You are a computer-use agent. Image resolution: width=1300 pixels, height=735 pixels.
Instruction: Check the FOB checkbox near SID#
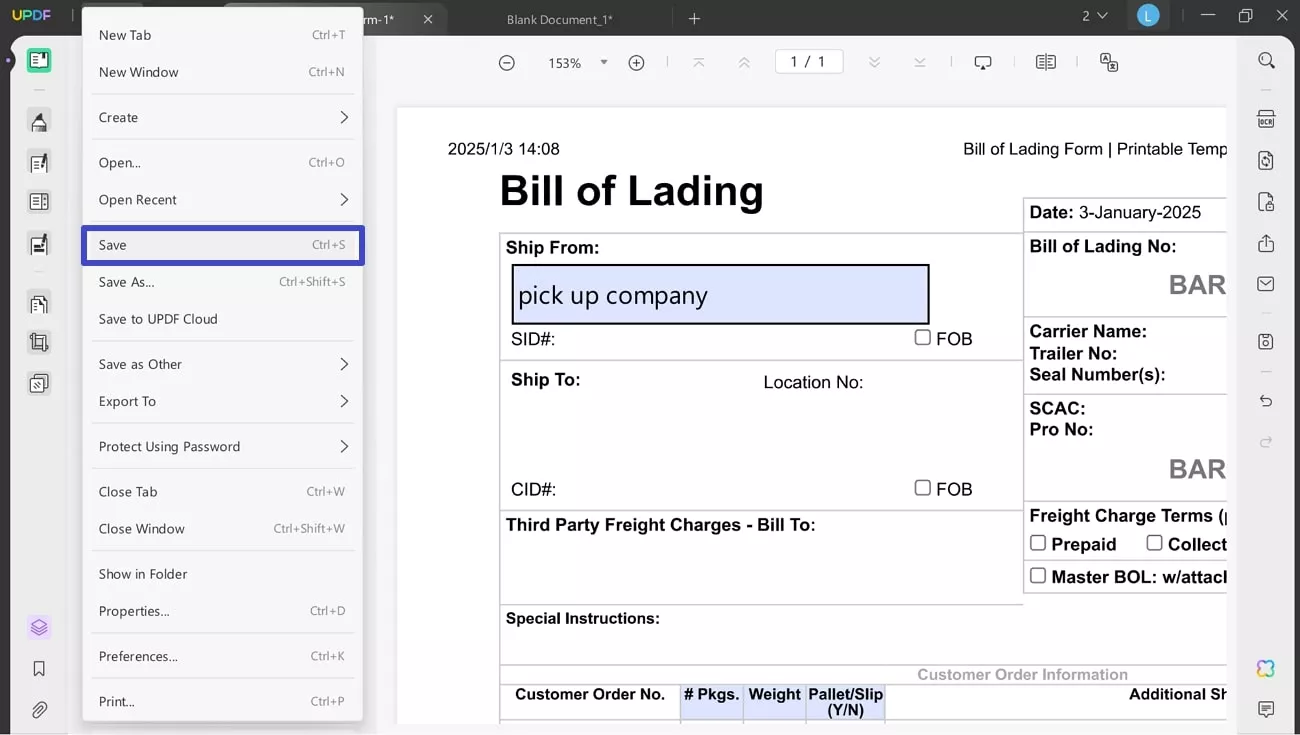(922, 338)
